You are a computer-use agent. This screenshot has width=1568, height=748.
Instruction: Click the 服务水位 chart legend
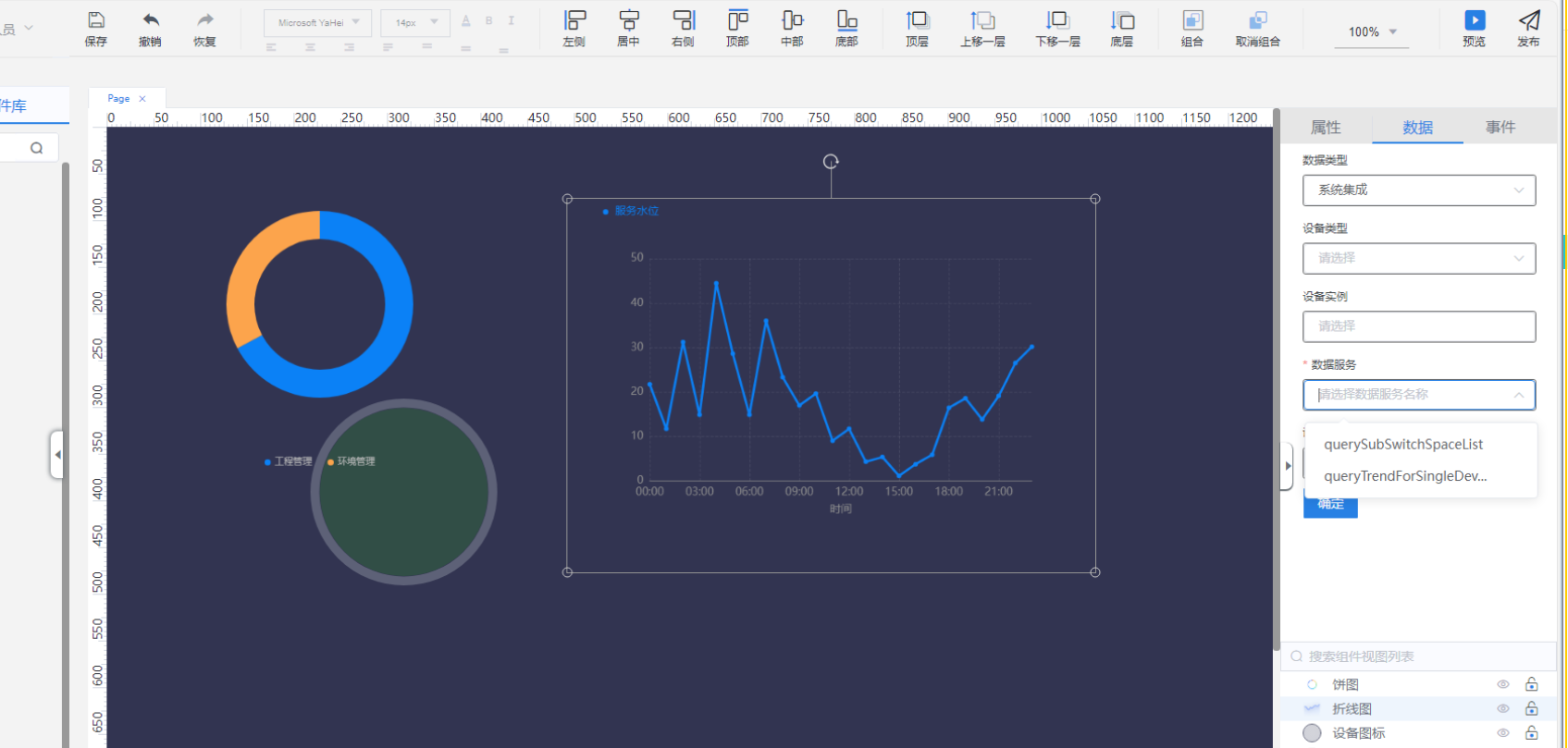631,211
